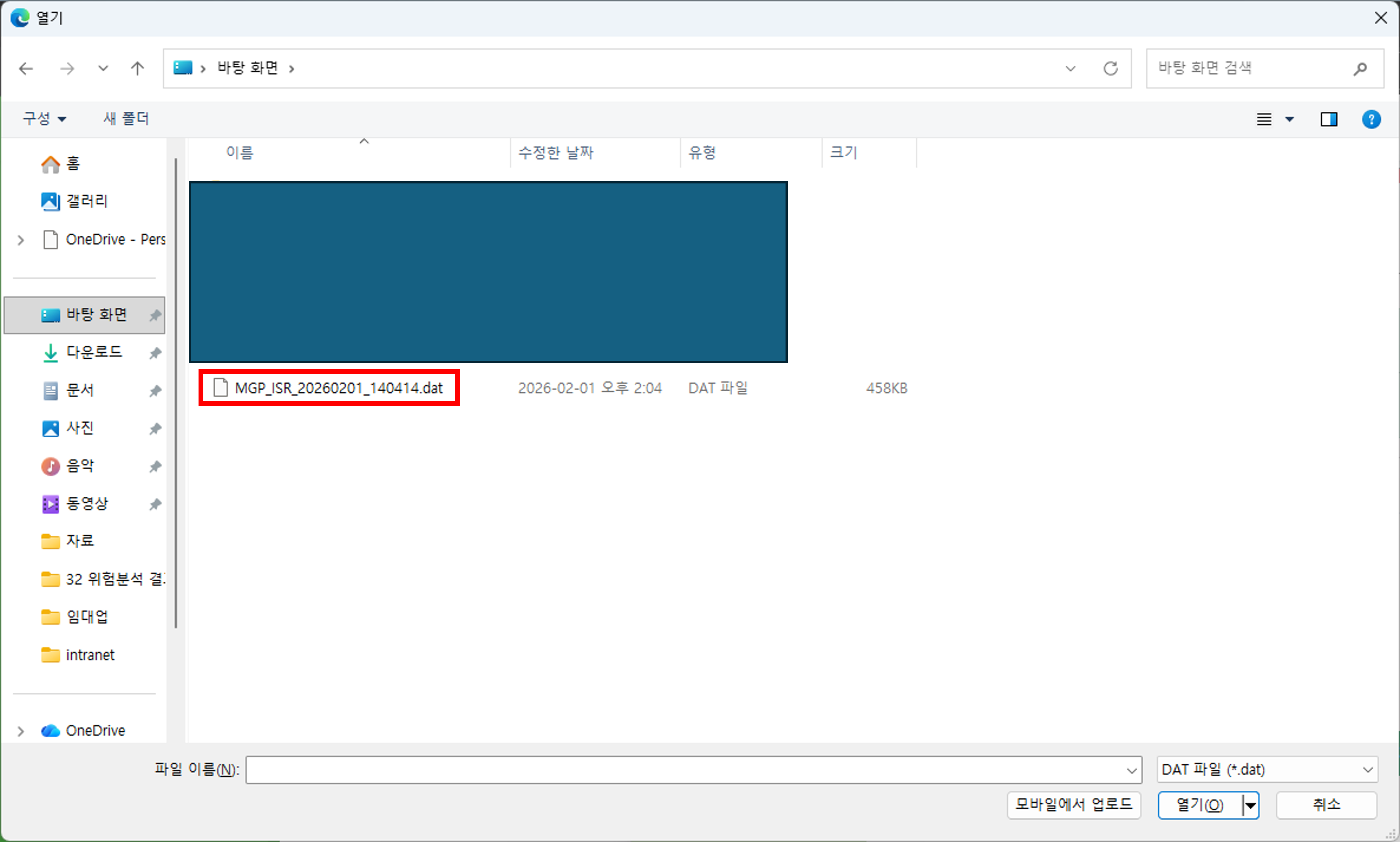Toggle the preview pane icon
The width and height of the screenshot is (1400, 842).
pyautogui.click(x=1329, y=119)
